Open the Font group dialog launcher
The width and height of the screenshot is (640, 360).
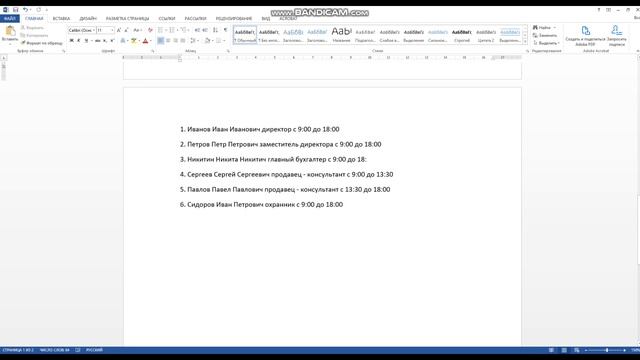[153, 51]
